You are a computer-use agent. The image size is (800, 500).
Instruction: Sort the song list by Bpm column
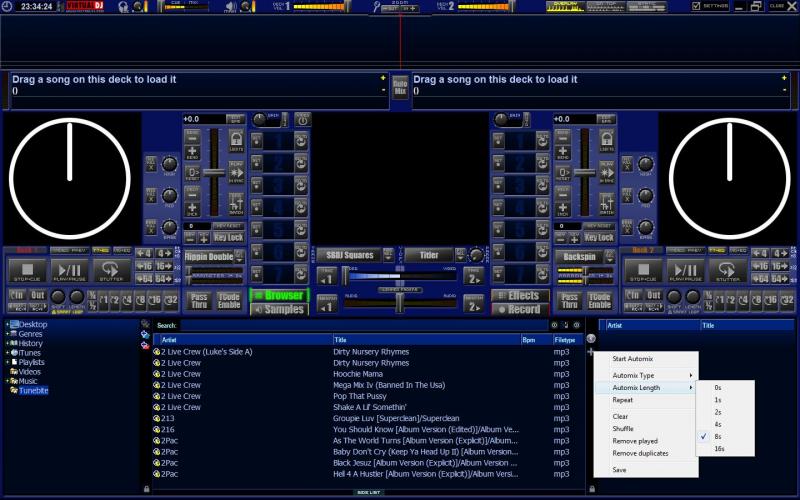(535, 340)
